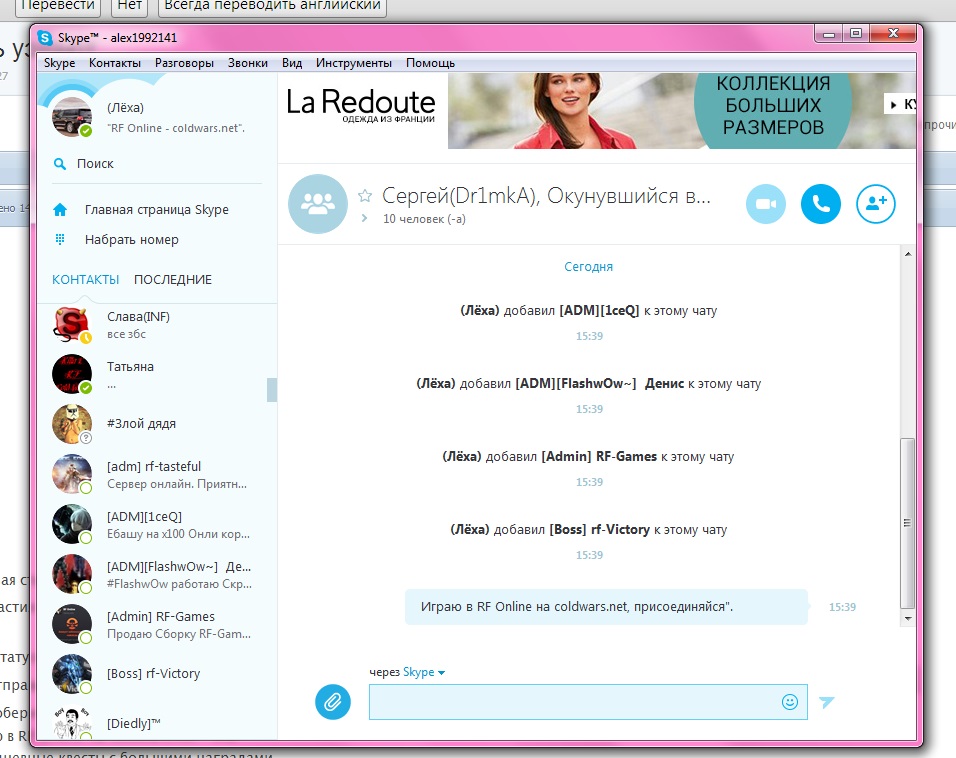Switch to the ПОСЛЕДНИЕ tab
Screen dimensions: 956x758
173,279
